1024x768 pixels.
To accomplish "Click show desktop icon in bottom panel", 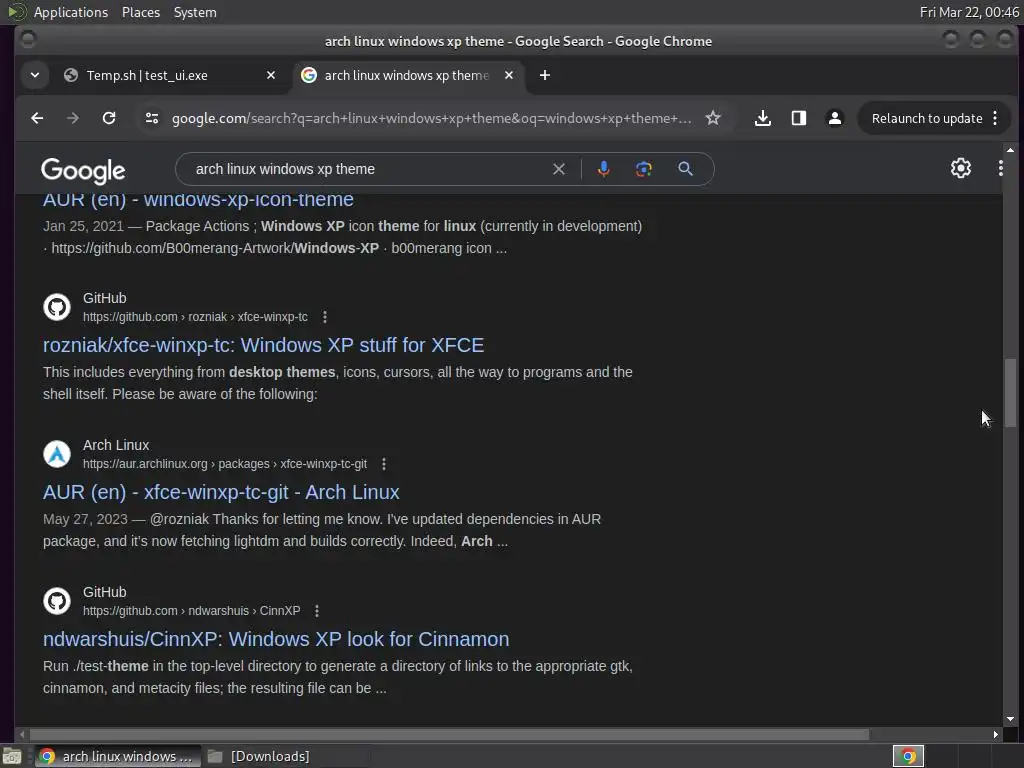I will pyautogui.click(x=12, y=756).
